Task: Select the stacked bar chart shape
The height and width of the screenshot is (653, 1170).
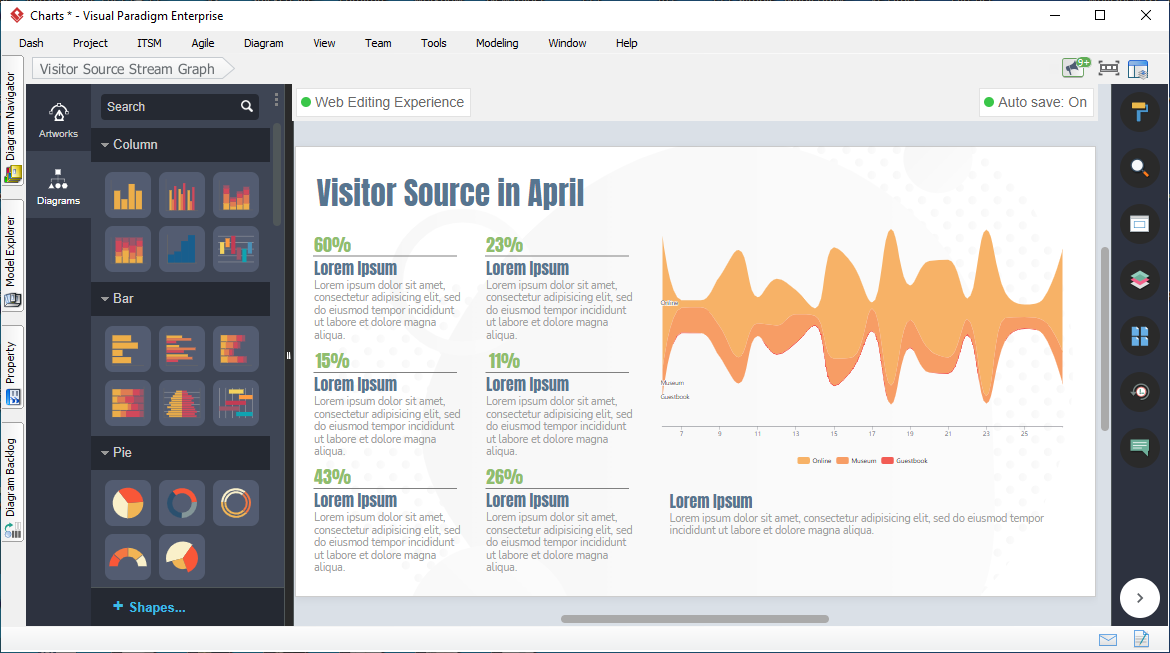Action: click(236, 349)
